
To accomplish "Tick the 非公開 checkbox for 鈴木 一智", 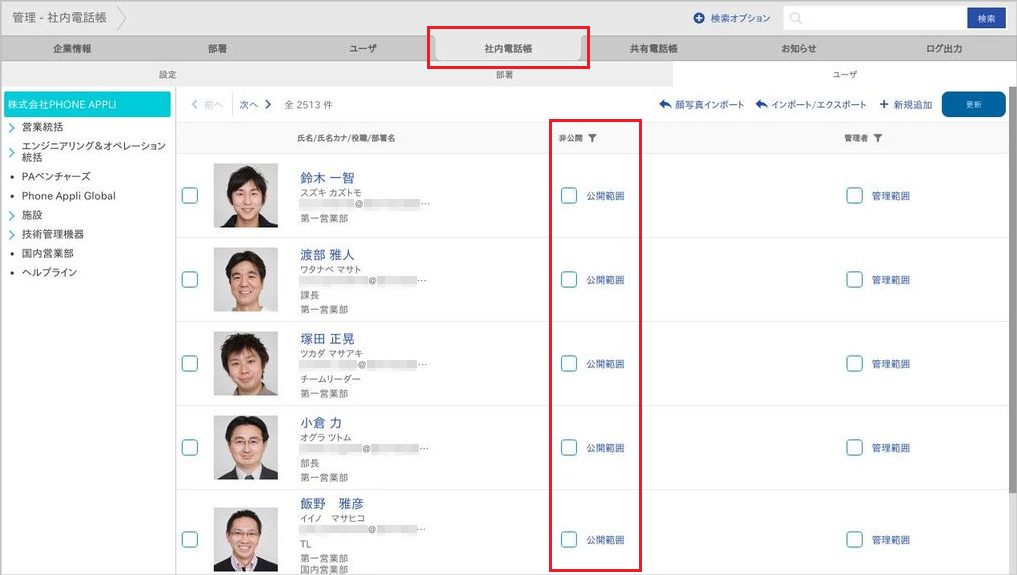I will (569, 196).
